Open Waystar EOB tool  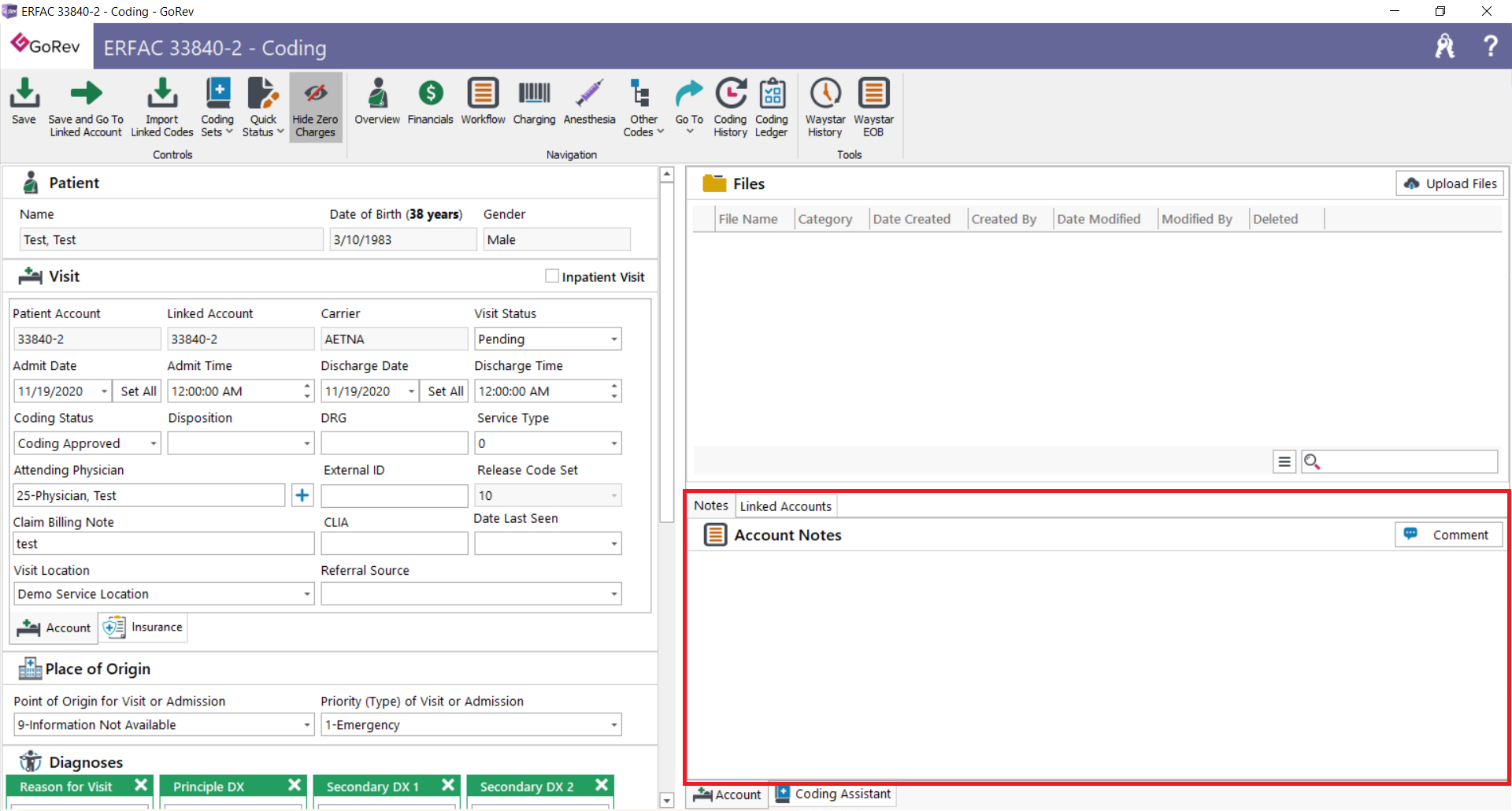pyautogui.click(x=873, y=107)
